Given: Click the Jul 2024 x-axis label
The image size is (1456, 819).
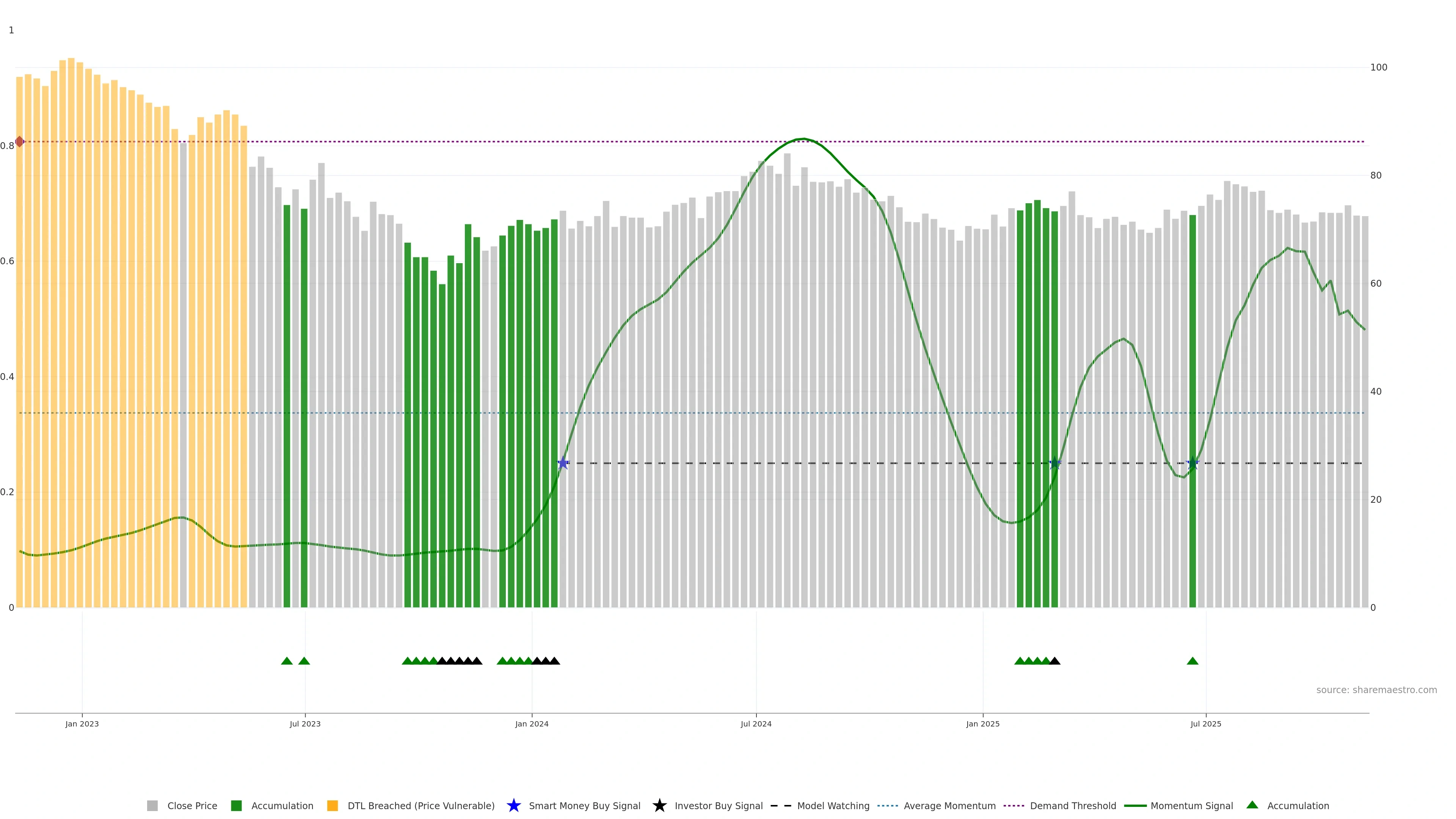Looking at the screenshot, I should pos(756,724).
